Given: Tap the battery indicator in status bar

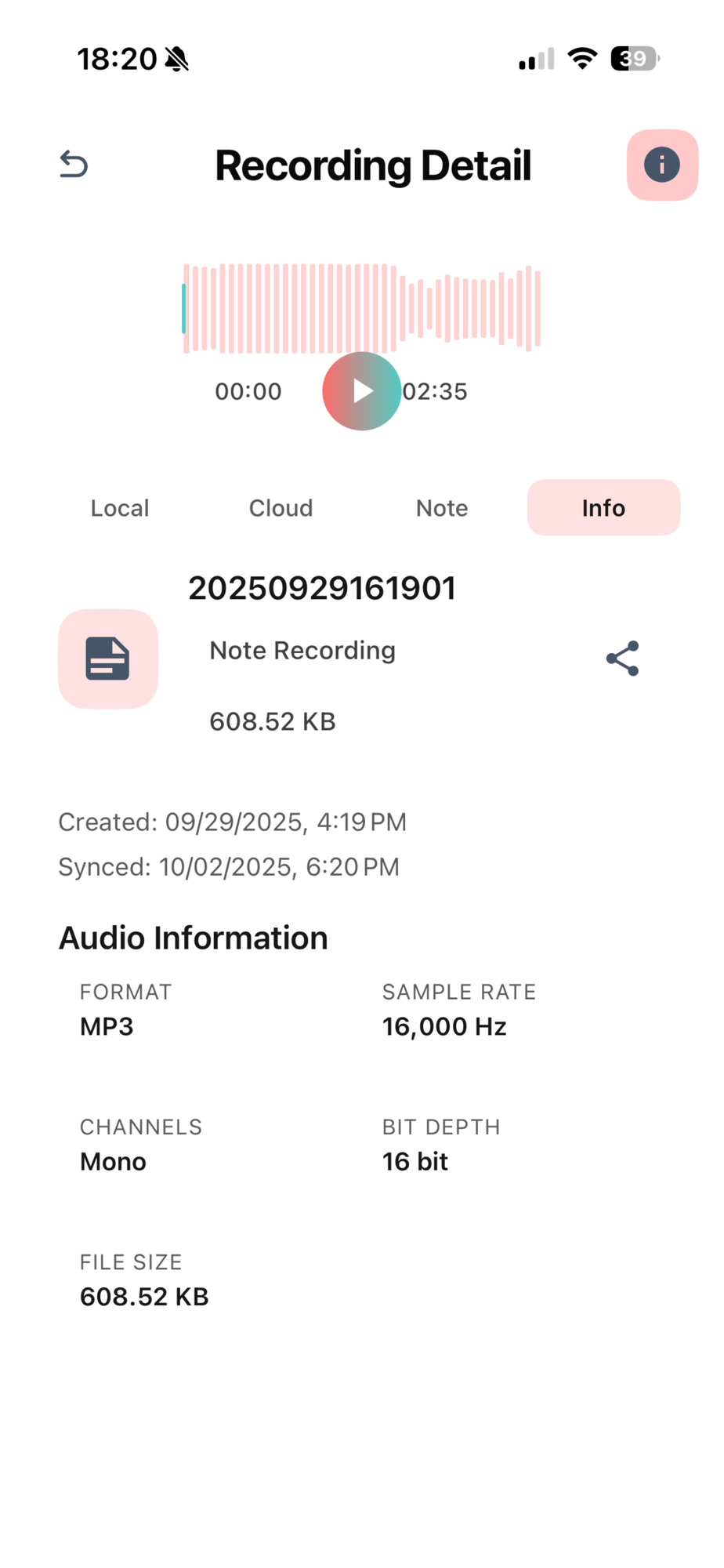Looking at the screenshot, I should (635, 59).
